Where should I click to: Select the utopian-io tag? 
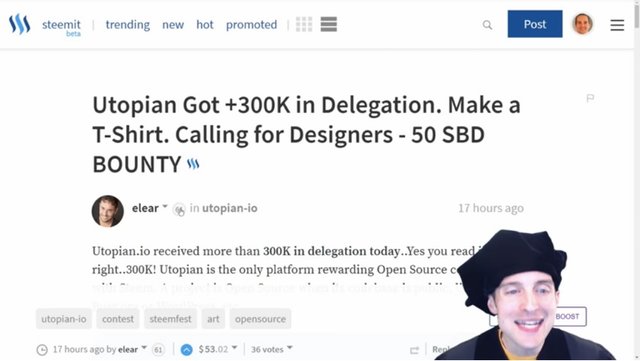[x=64, y=319]
